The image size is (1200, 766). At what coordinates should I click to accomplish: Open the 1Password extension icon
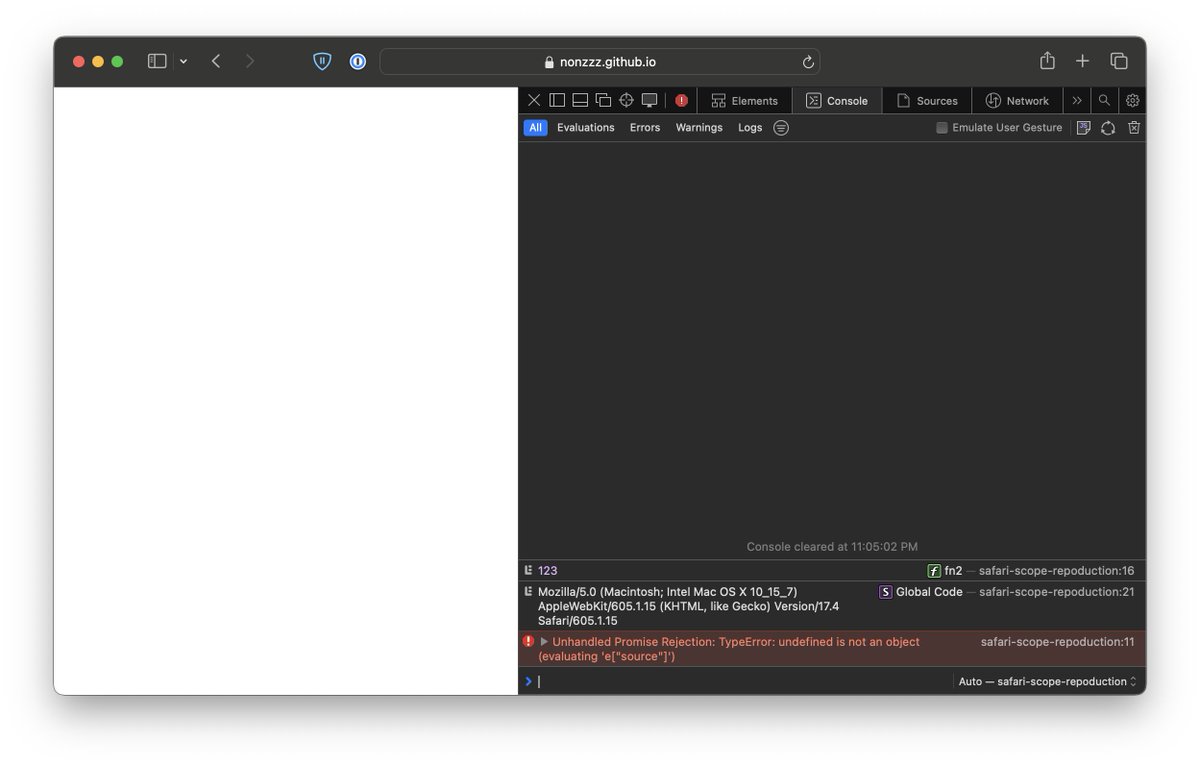(358, 61)
